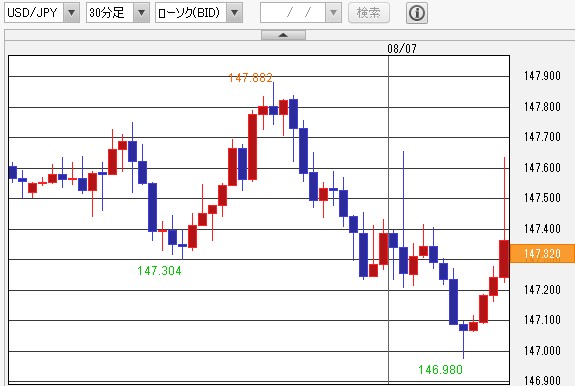Click the 08/07 date marker
The height and width of the screenshot is (386, 575).
402,48
